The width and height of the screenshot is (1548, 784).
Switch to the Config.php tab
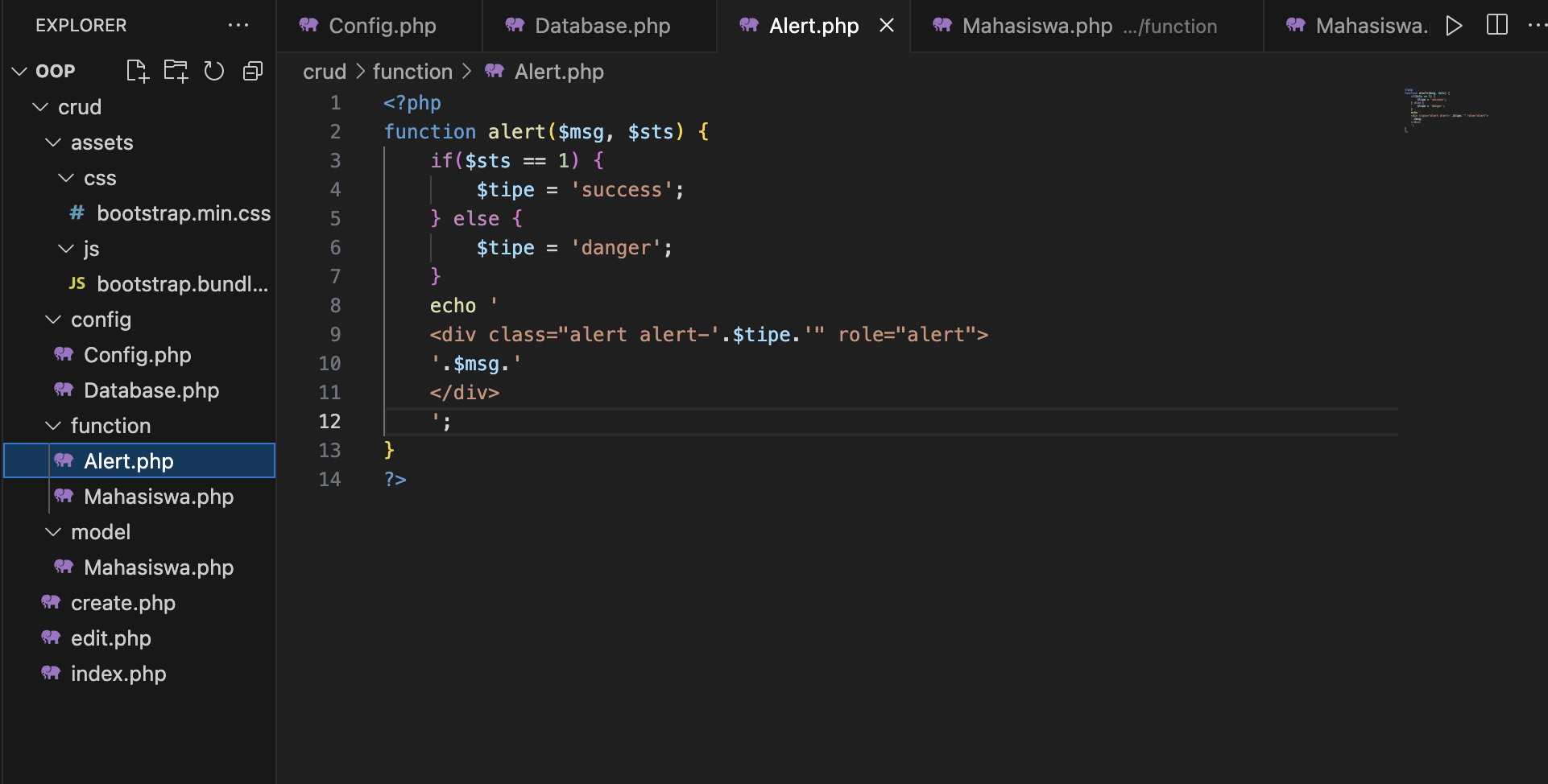[x=382, y=26]
